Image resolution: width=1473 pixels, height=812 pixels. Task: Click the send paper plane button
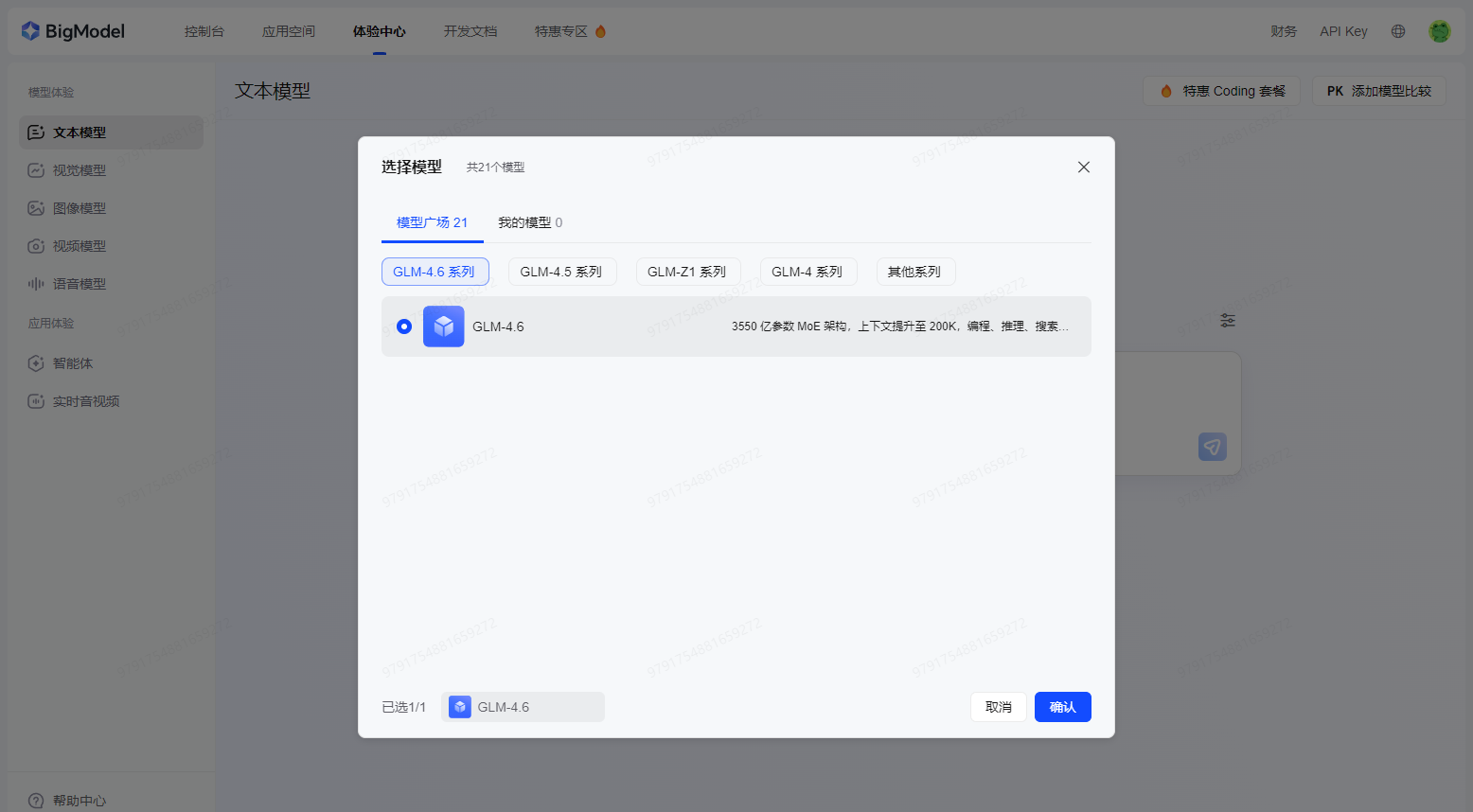click(1213, 447)
